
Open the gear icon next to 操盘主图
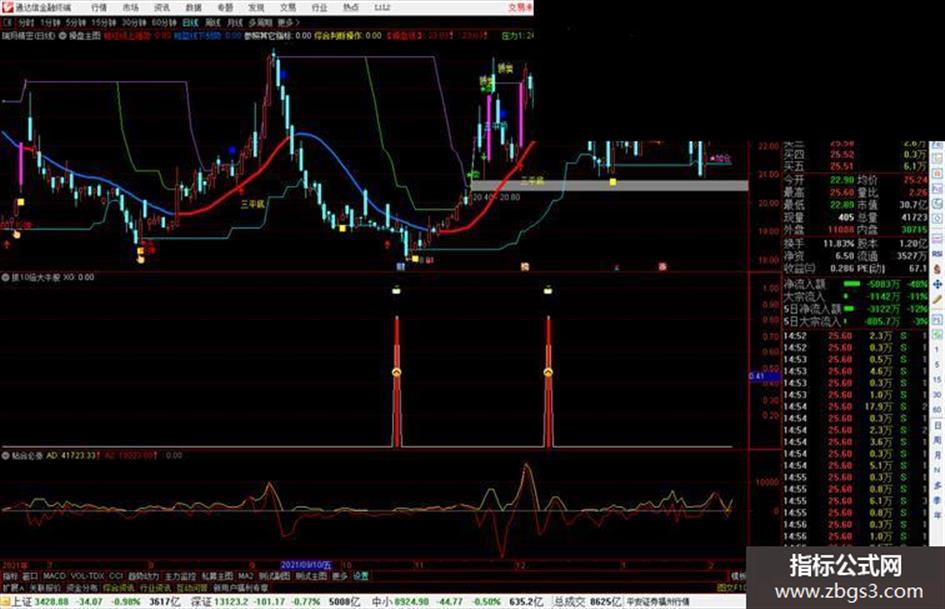[63, 36]
